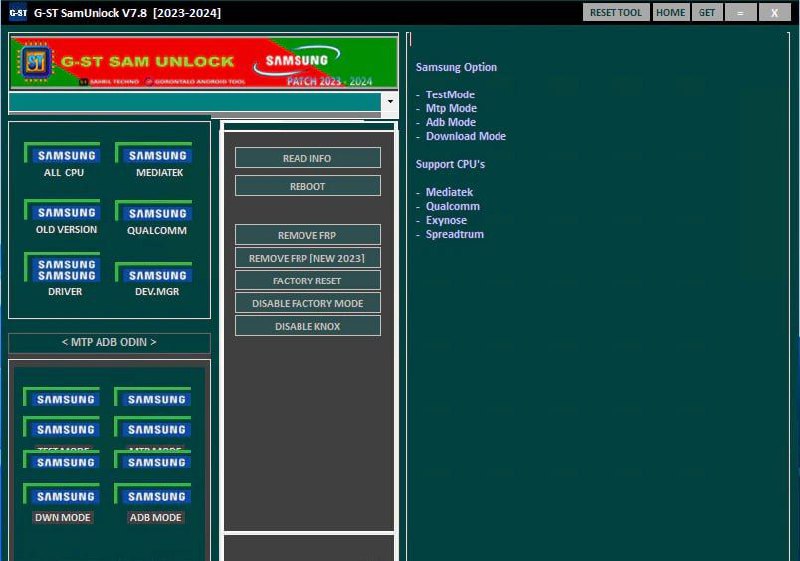Select the DWN MODE Samsung icon
The width and height of the screenshot is (800, 561).
pyautogui.click(x=61, y=494)
